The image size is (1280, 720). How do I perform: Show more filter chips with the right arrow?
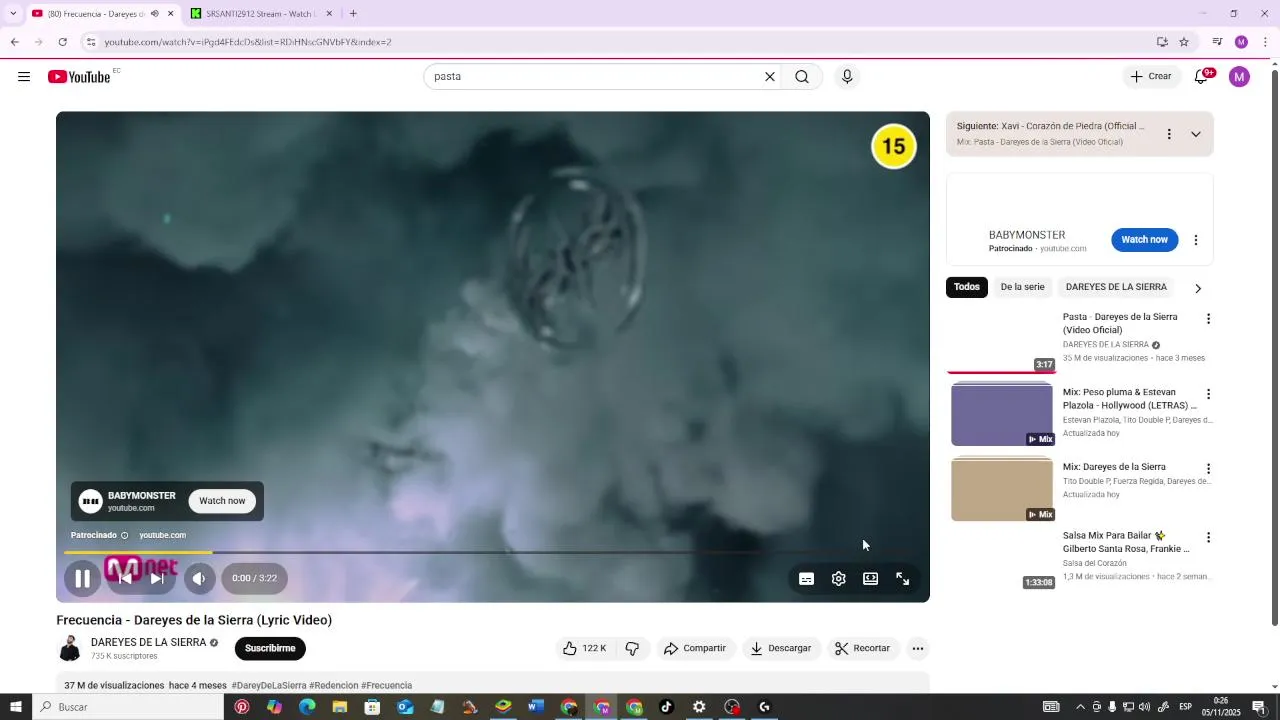1197,288
